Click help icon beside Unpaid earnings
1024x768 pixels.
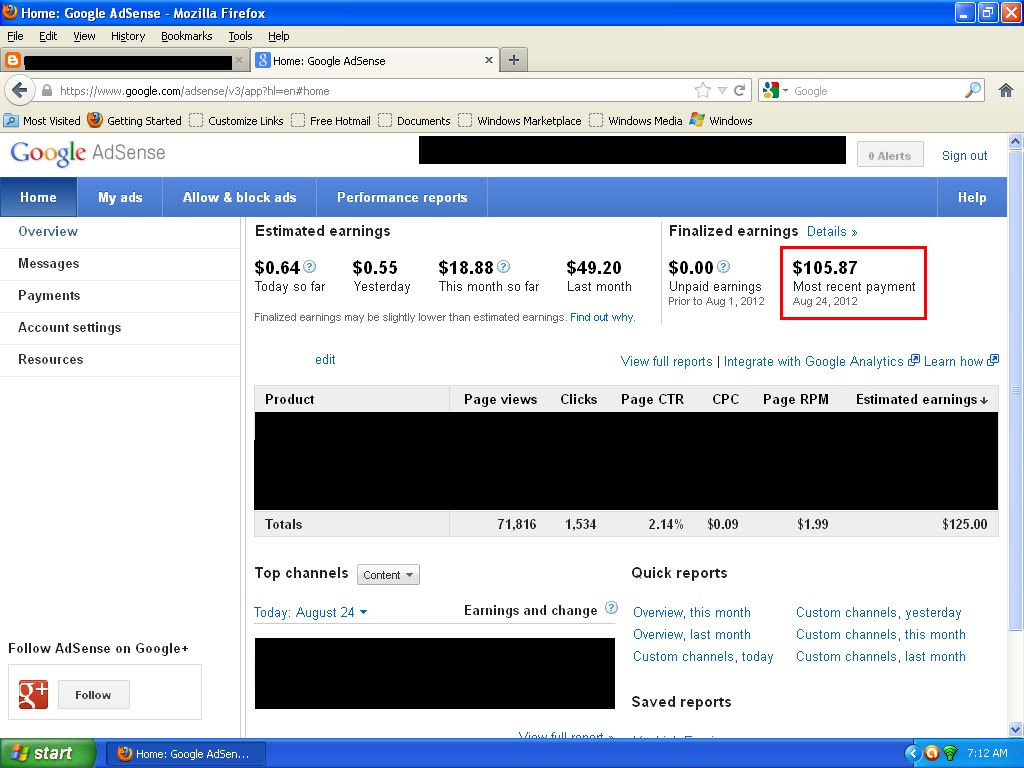pyautogui.click(x=724, y=266)
